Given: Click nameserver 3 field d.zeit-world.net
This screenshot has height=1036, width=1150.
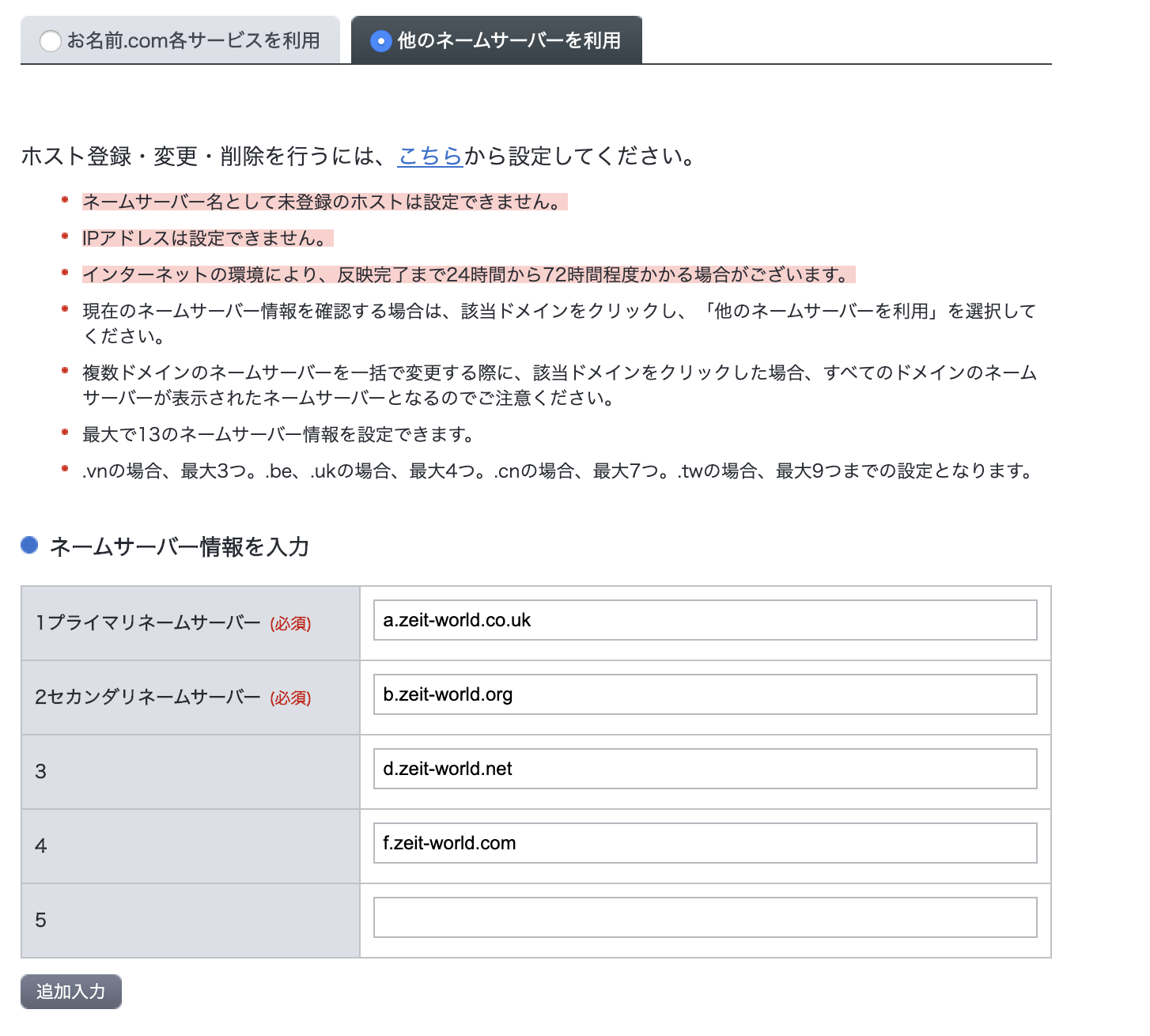Looking at the screenshot, I should point(705,769).
